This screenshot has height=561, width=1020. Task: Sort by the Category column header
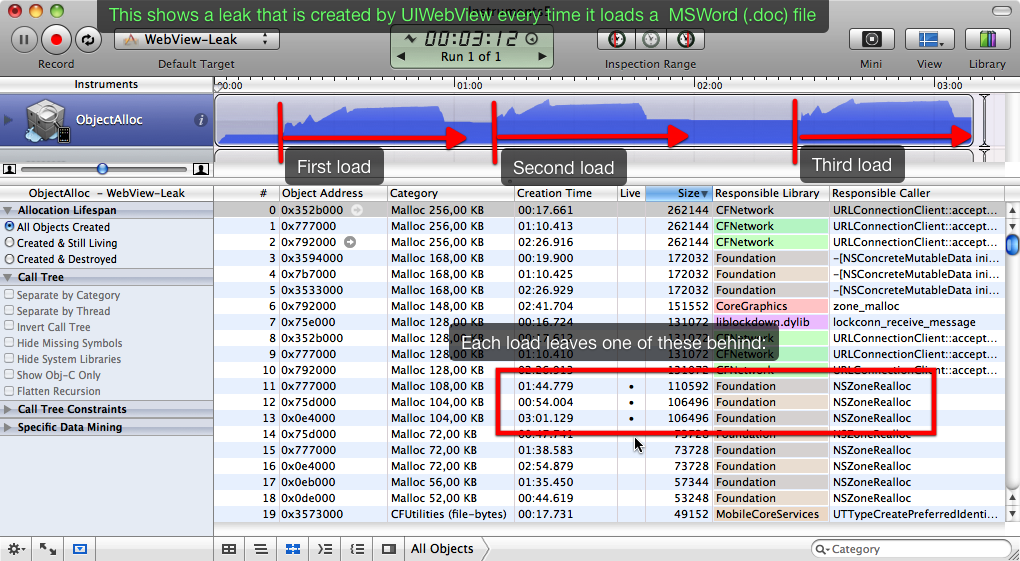click(450, 193)
